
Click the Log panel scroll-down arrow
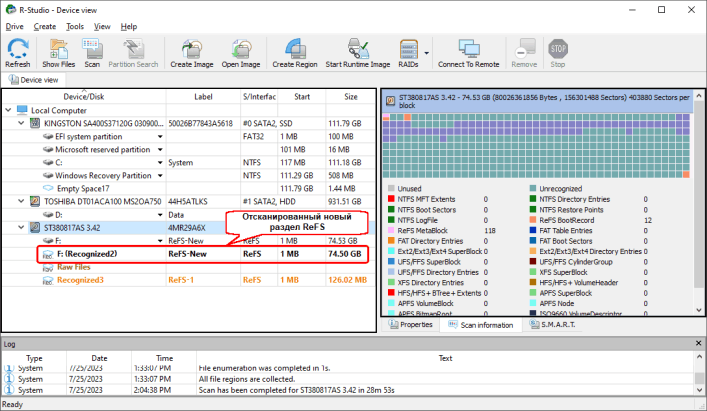coord(699,390)
